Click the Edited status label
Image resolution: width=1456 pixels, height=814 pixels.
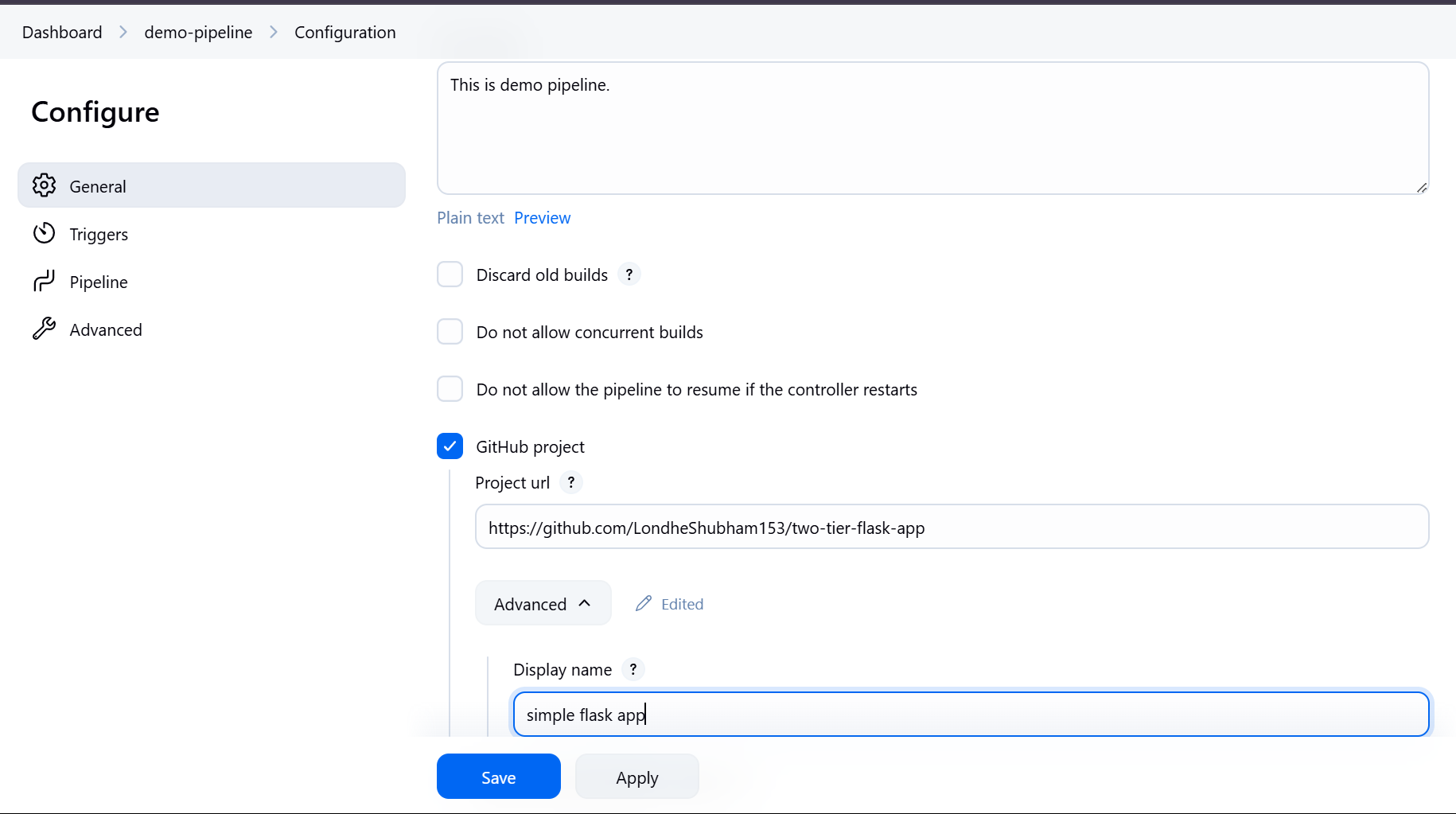tap(683, 604)
